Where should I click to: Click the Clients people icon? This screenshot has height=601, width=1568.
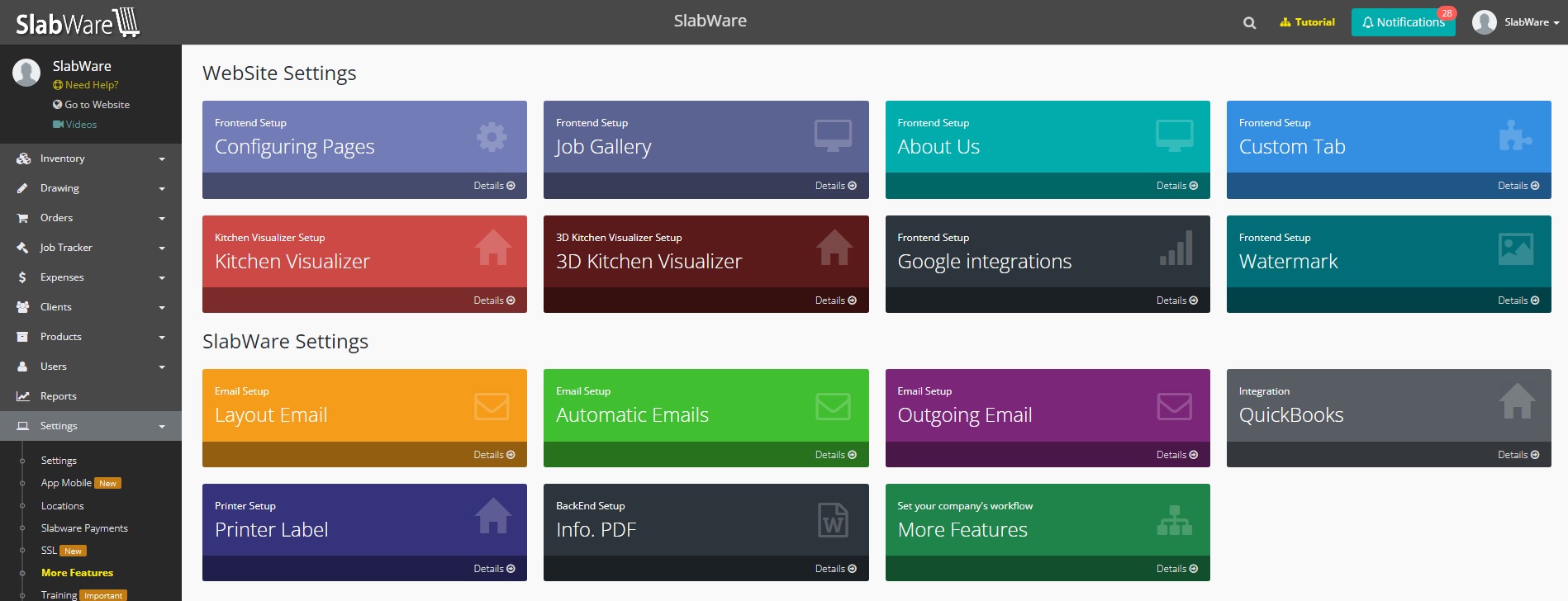(x=22, y=307)
